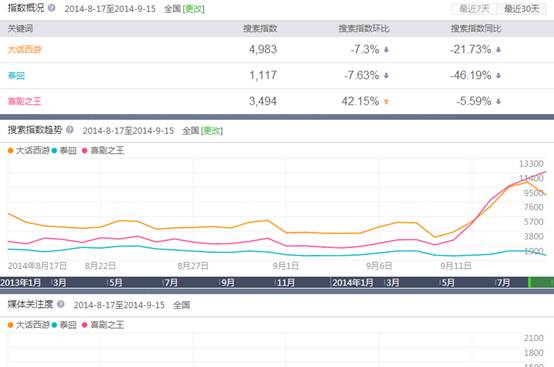
Task: Select 最近30天 time range
Action: (521, 9)
